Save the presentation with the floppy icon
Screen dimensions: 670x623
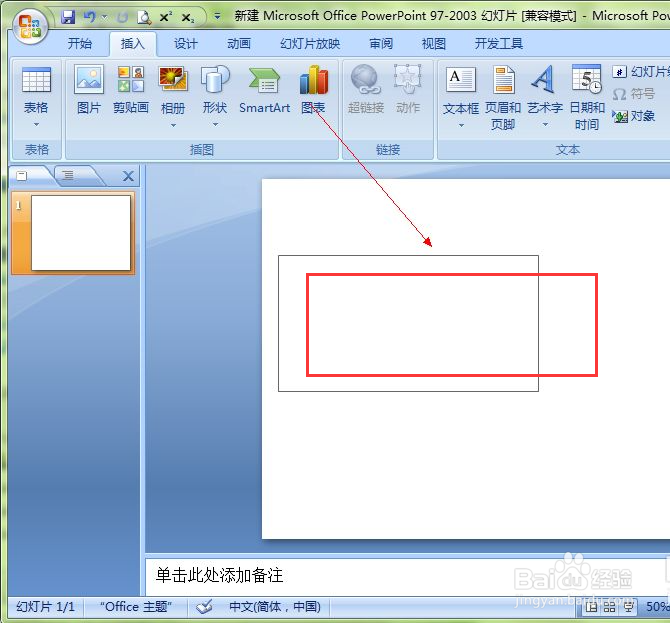click(x=68, y=18)
